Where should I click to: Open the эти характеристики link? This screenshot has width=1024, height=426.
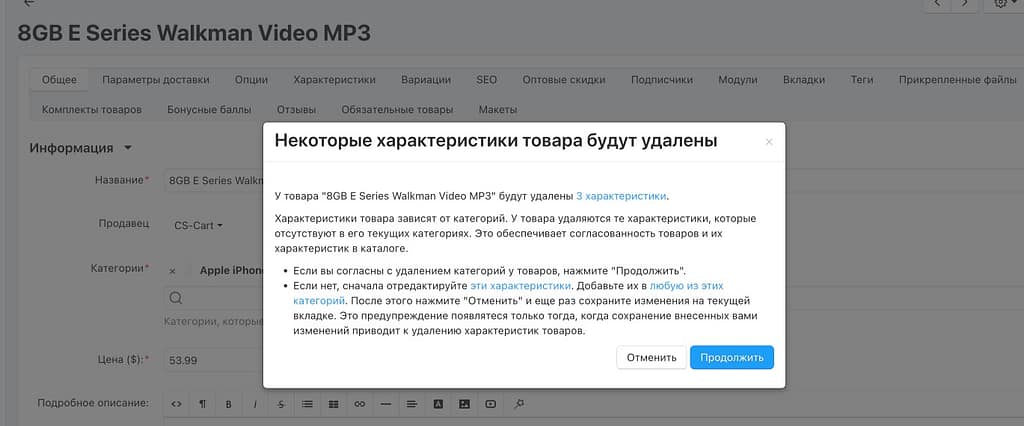coord(521,286)
